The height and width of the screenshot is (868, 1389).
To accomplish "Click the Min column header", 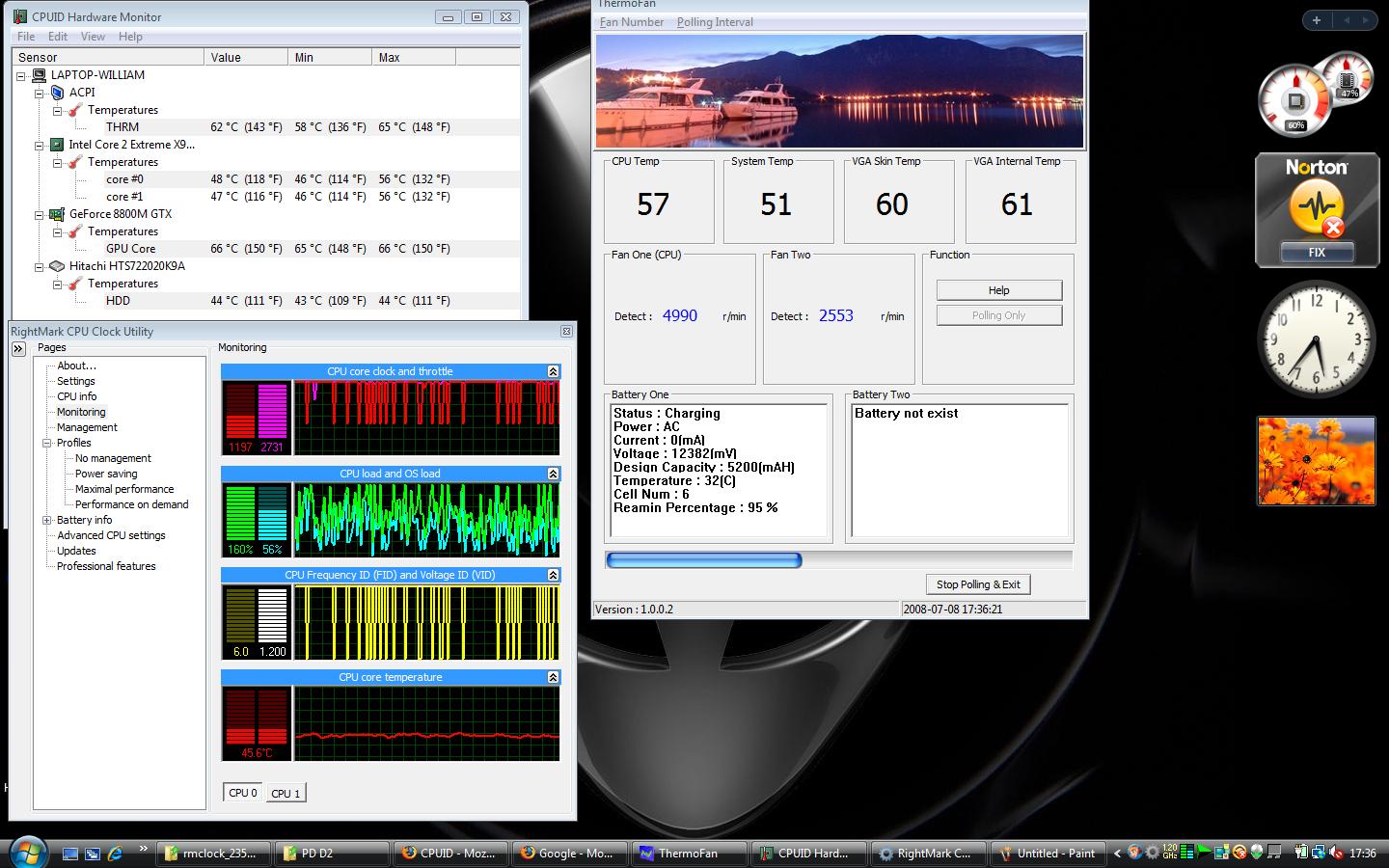I will pos(330,57).
